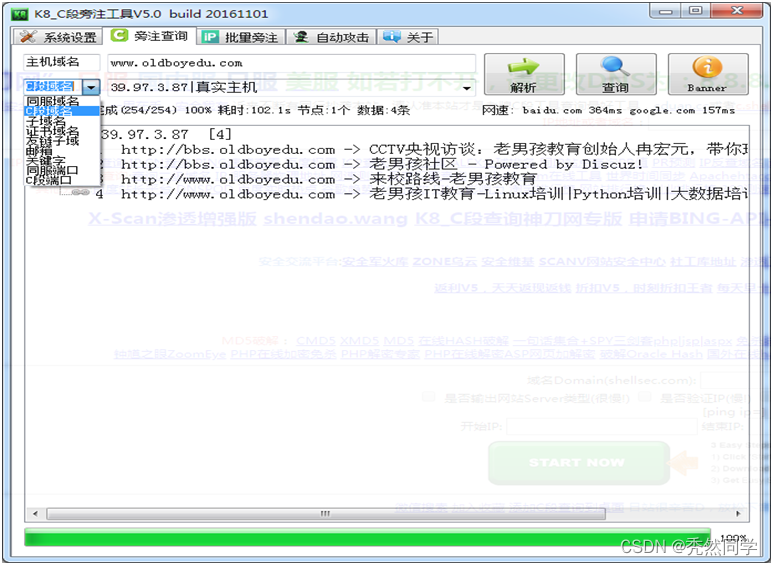Click the 网速 baidu.com 364ms status text
773x565 pixels.
(x=552, y=110)
